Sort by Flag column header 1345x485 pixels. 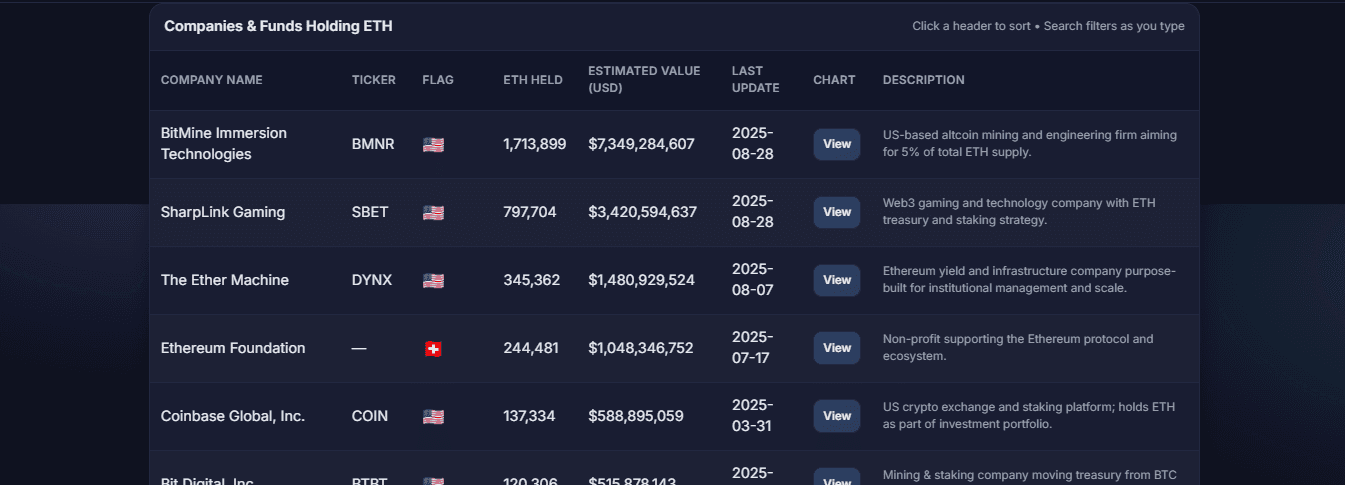pos(438,80)
